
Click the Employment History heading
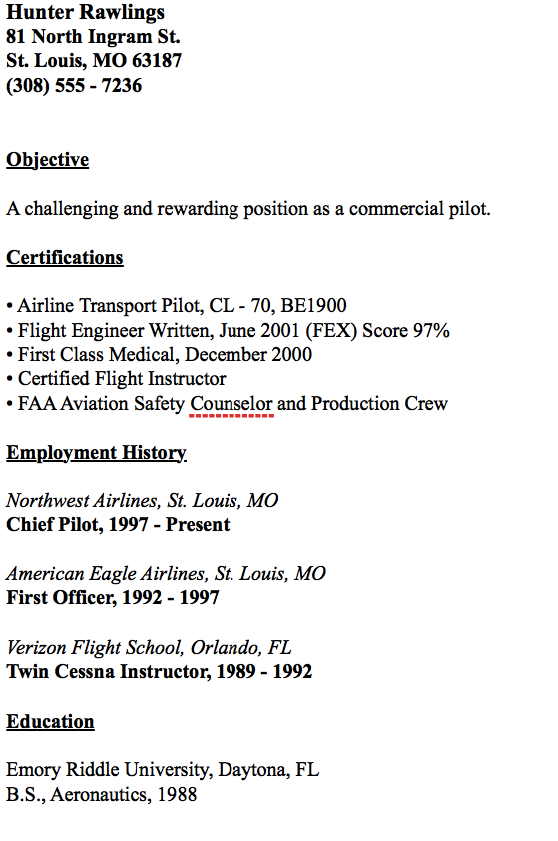click(97, 453)
